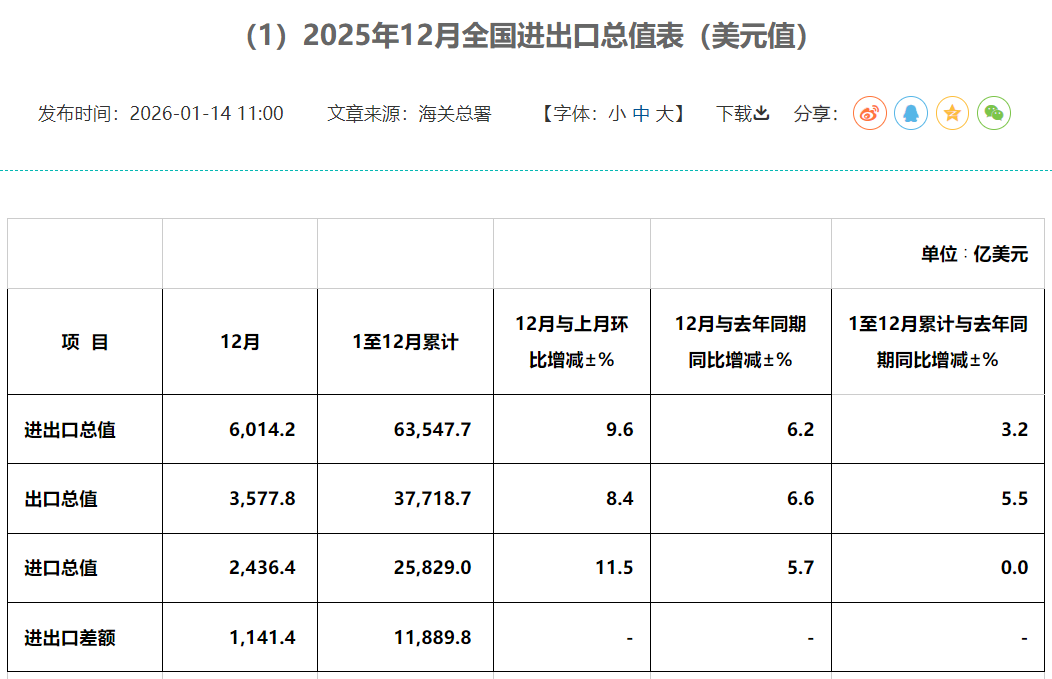This screenshot has height=679, width=1052.
Task: Share to QZone using the star icon
Action: point(952,113)
